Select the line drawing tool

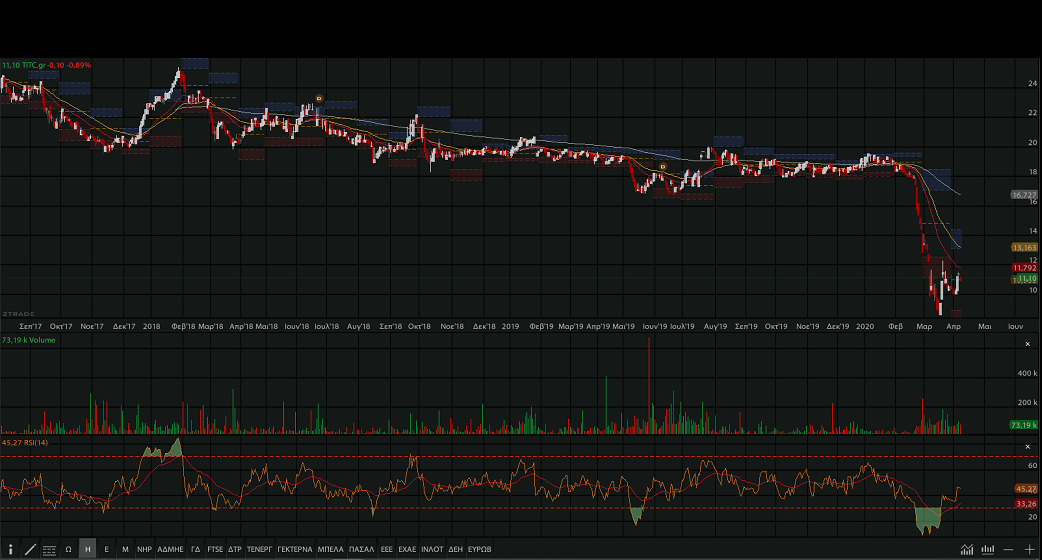tap(30, 549)
